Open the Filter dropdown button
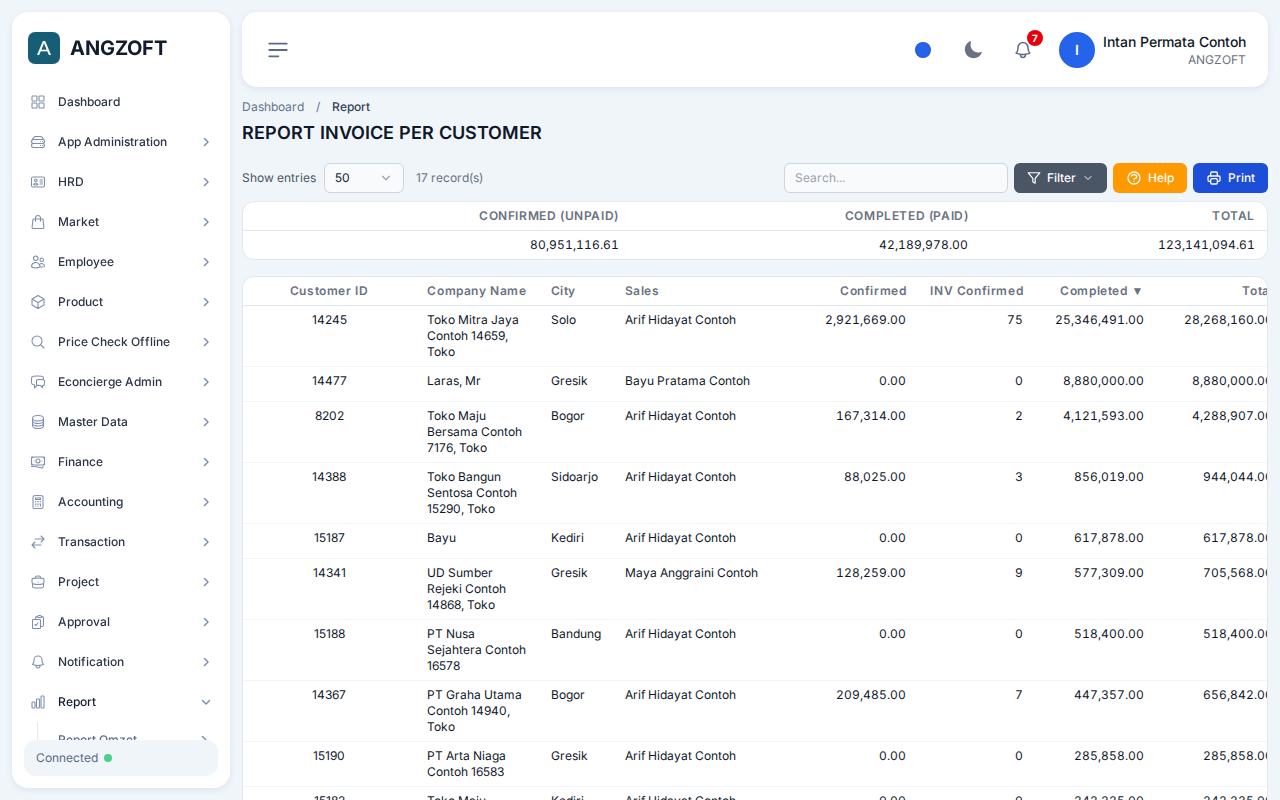 [1060, 178]
